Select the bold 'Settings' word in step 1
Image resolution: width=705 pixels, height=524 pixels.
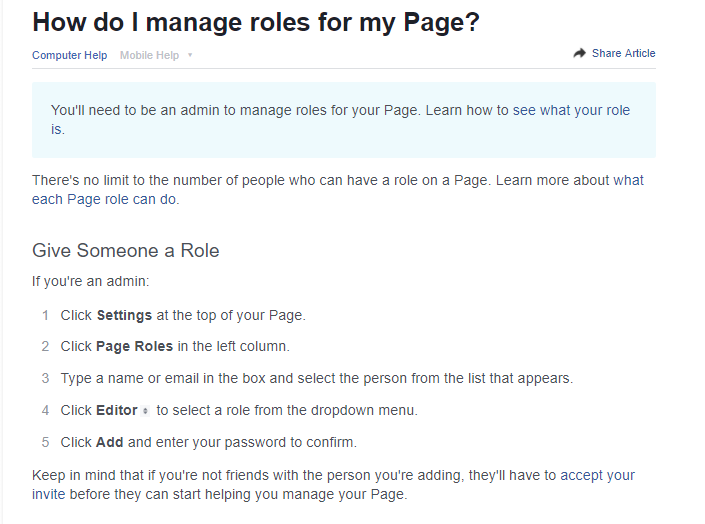[x=124, y=315]
